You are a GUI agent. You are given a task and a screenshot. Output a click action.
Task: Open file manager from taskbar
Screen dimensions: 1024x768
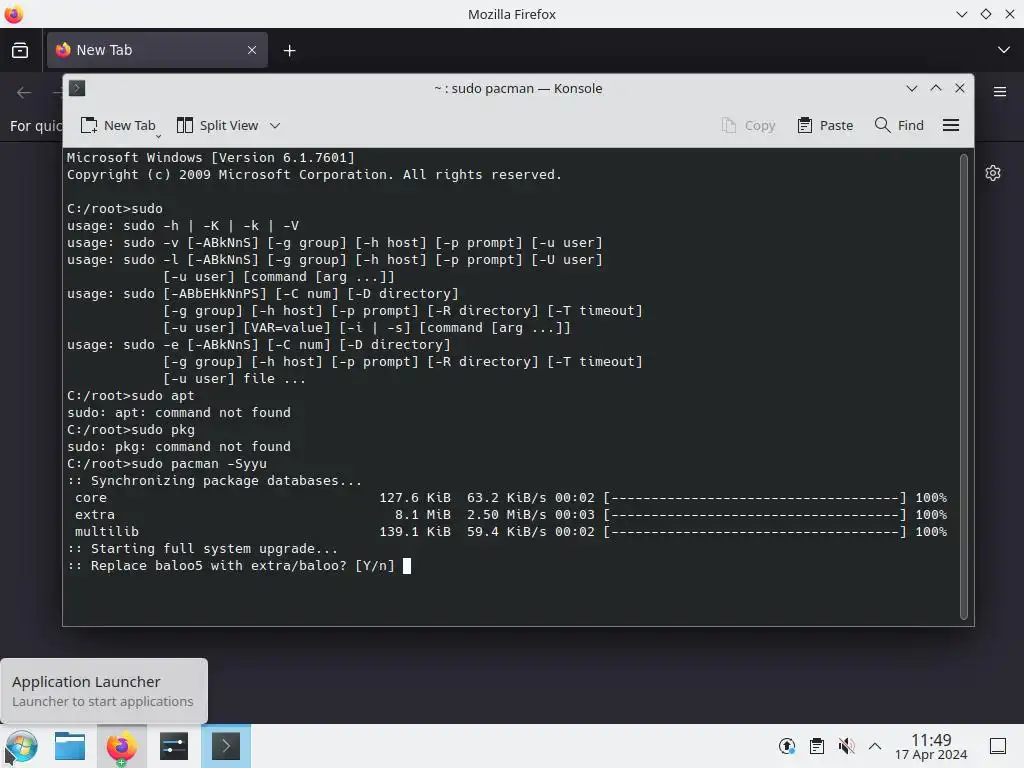(x=70, y=746)
